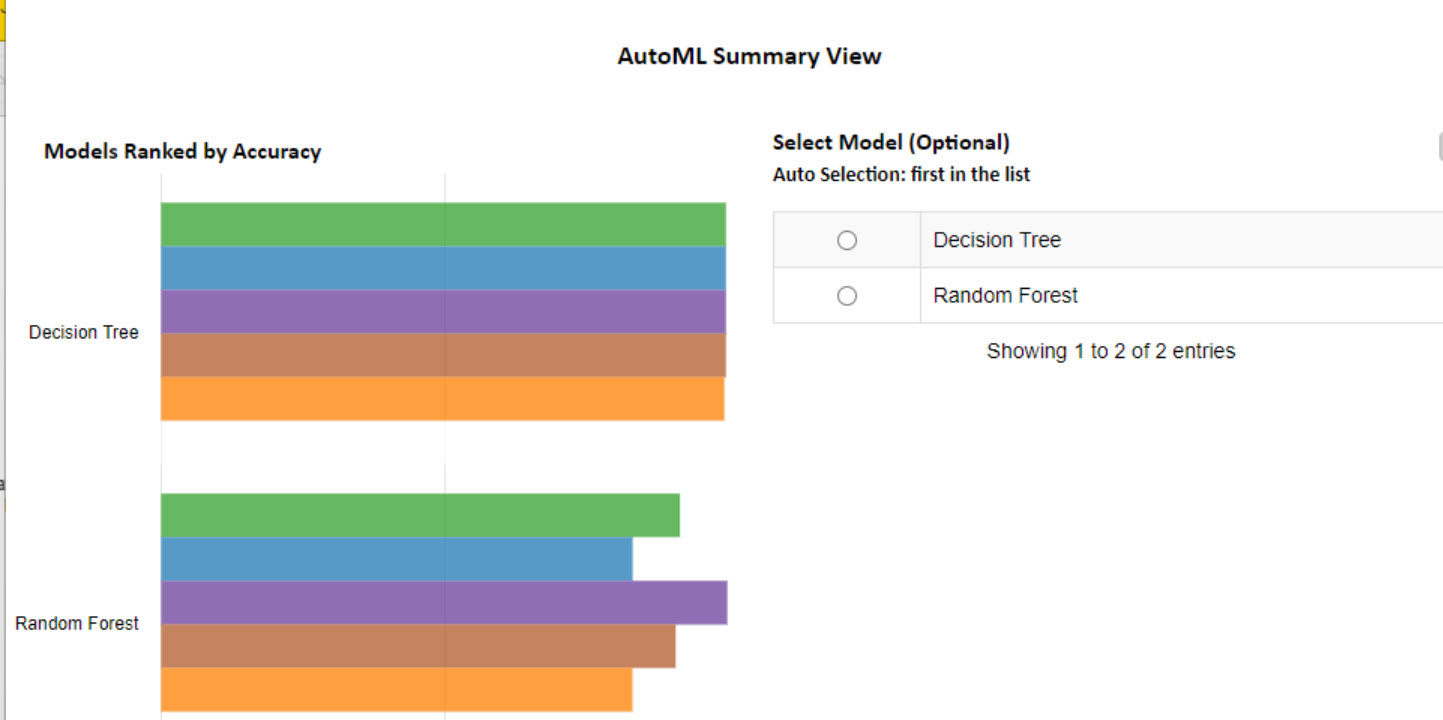
Task: Click the Models Ranked by Accuracy heading
Action: (x=182, y=152)
